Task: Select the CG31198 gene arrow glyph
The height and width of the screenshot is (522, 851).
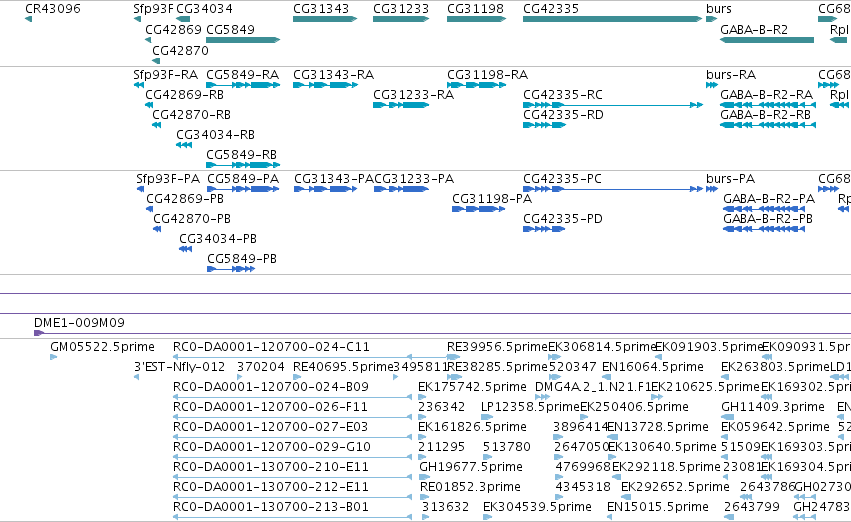Action: pos(477,19)
